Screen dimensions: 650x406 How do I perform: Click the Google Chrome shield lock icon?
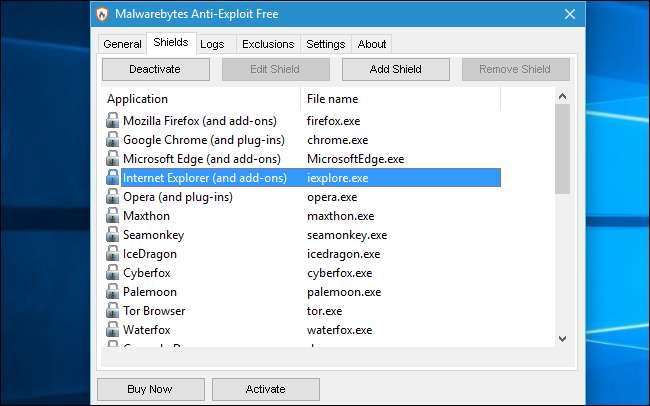click(x=113, y=140)
